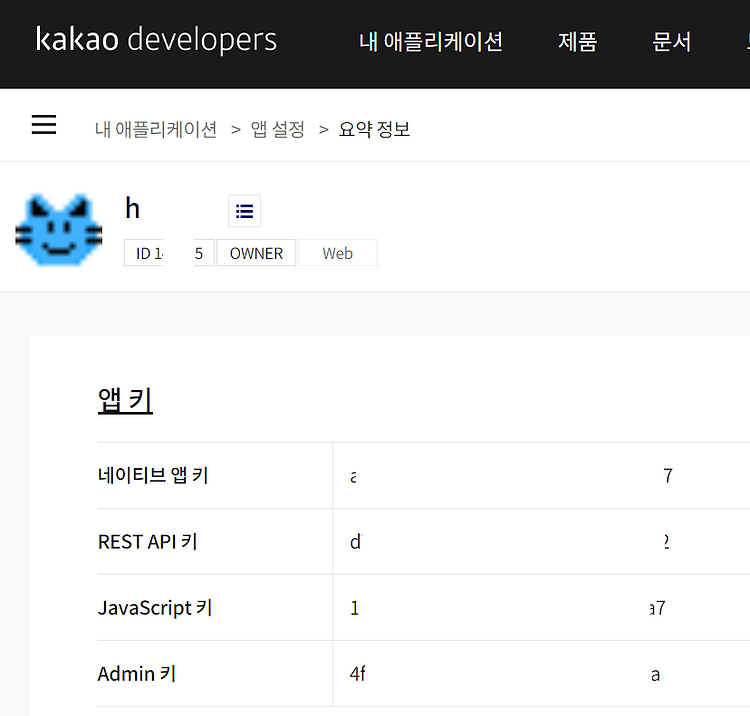Click 내 애플리케이션 breadcrumb link
The width and height of the screenshot is (750, 716).
coord(156,129)
